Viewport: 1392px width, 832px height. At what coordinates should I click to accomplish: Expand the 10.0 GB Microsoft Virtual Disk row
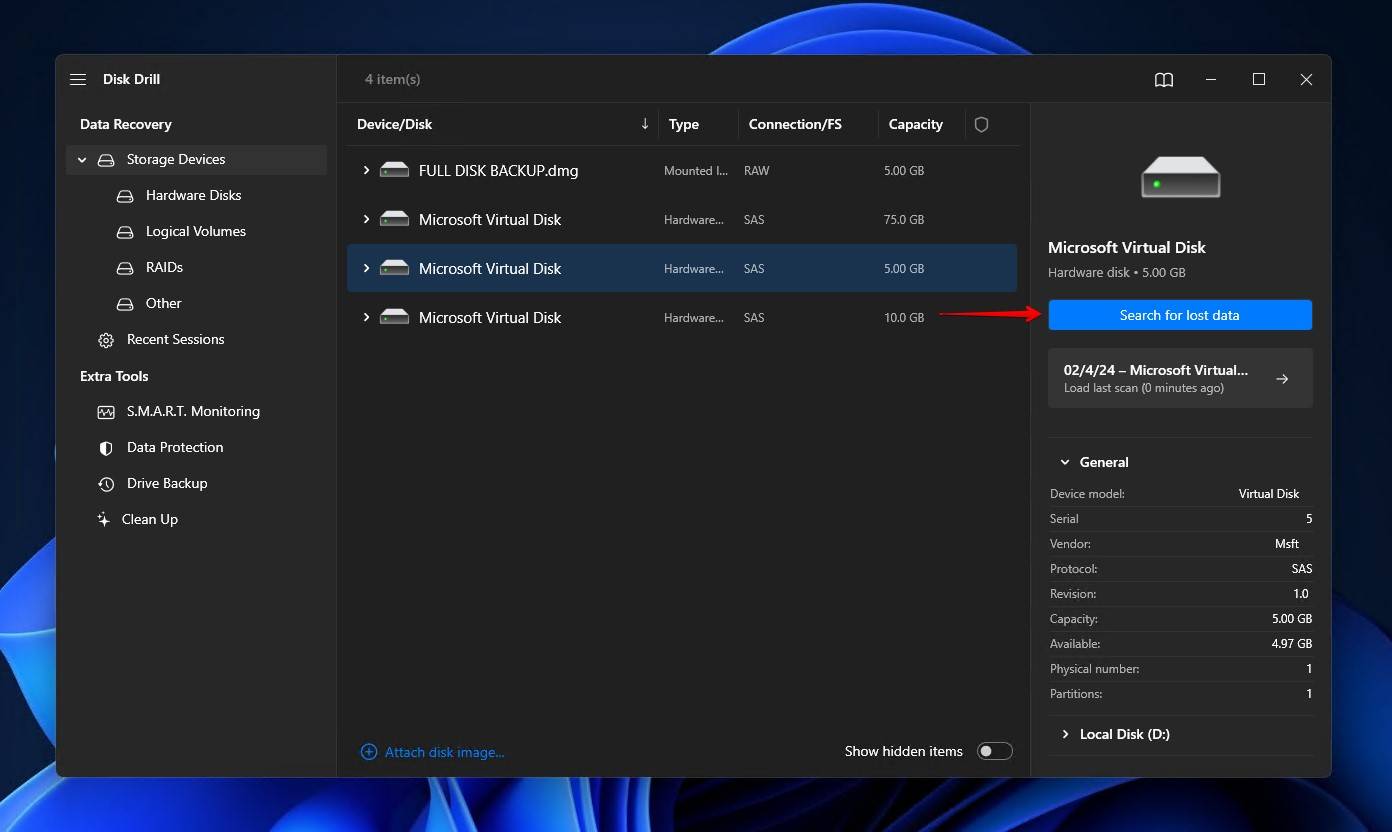click(366, 318)
